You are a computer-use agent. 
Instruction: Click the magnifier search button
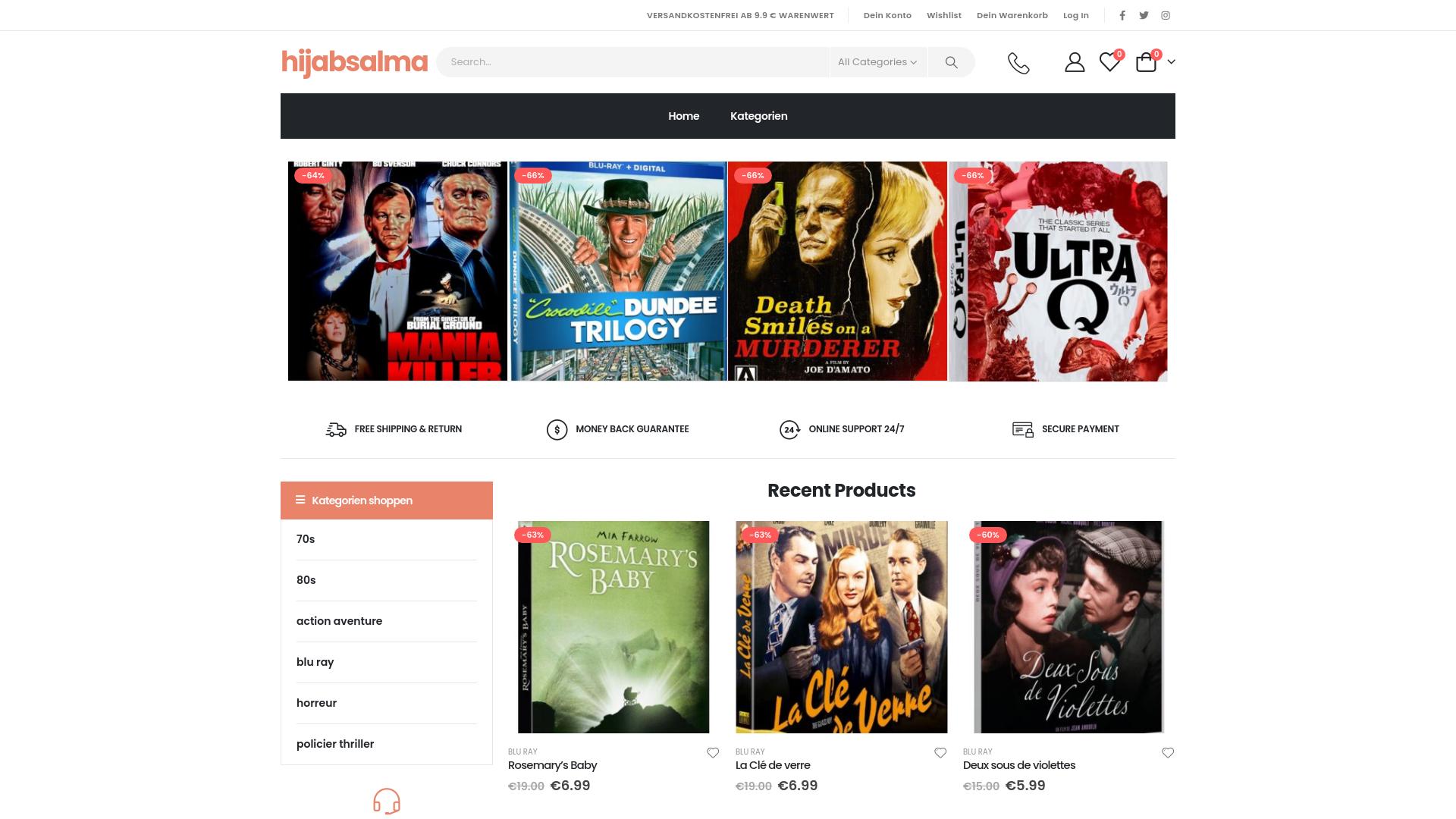pyautogui.click(x=951, y=62)
